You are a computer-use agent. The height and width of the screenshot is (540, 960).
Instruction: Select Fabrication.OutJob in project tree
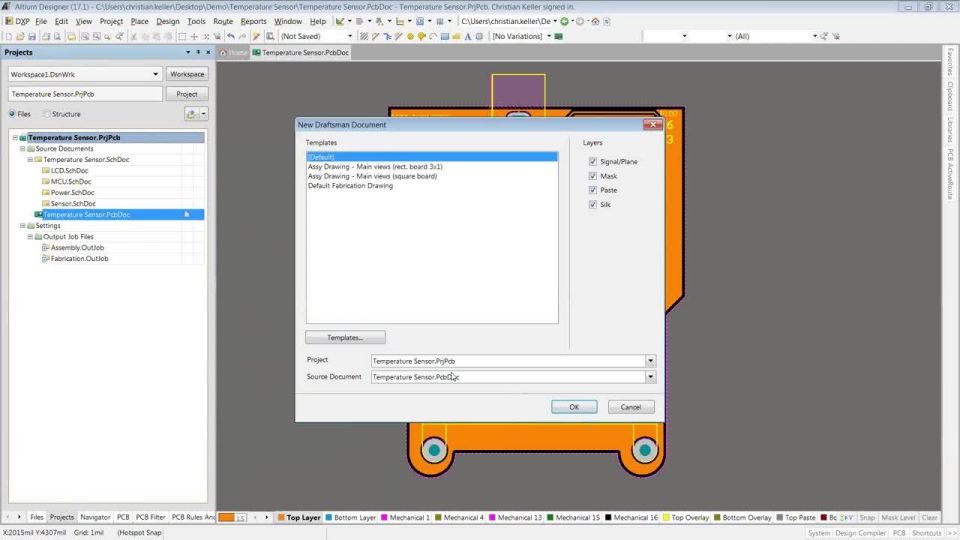(79, 259)
